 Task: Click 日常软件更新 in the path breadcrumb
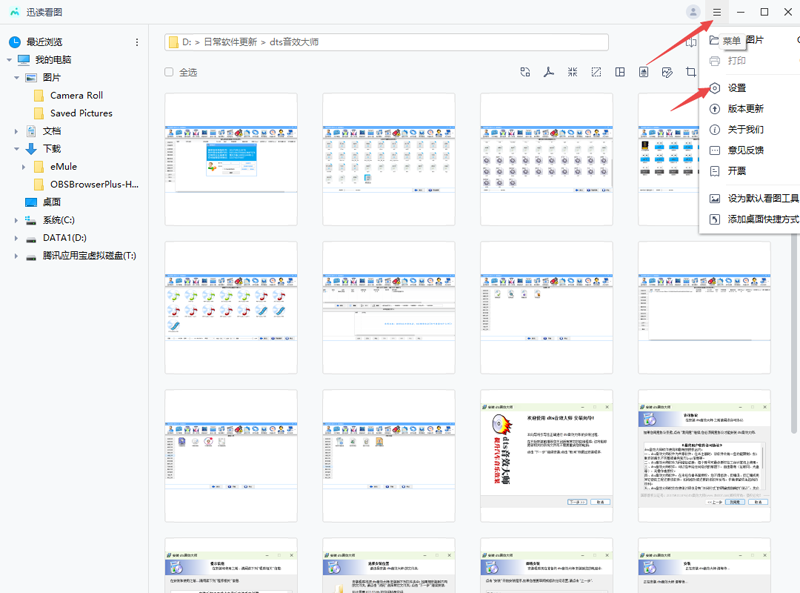(230, 42)
